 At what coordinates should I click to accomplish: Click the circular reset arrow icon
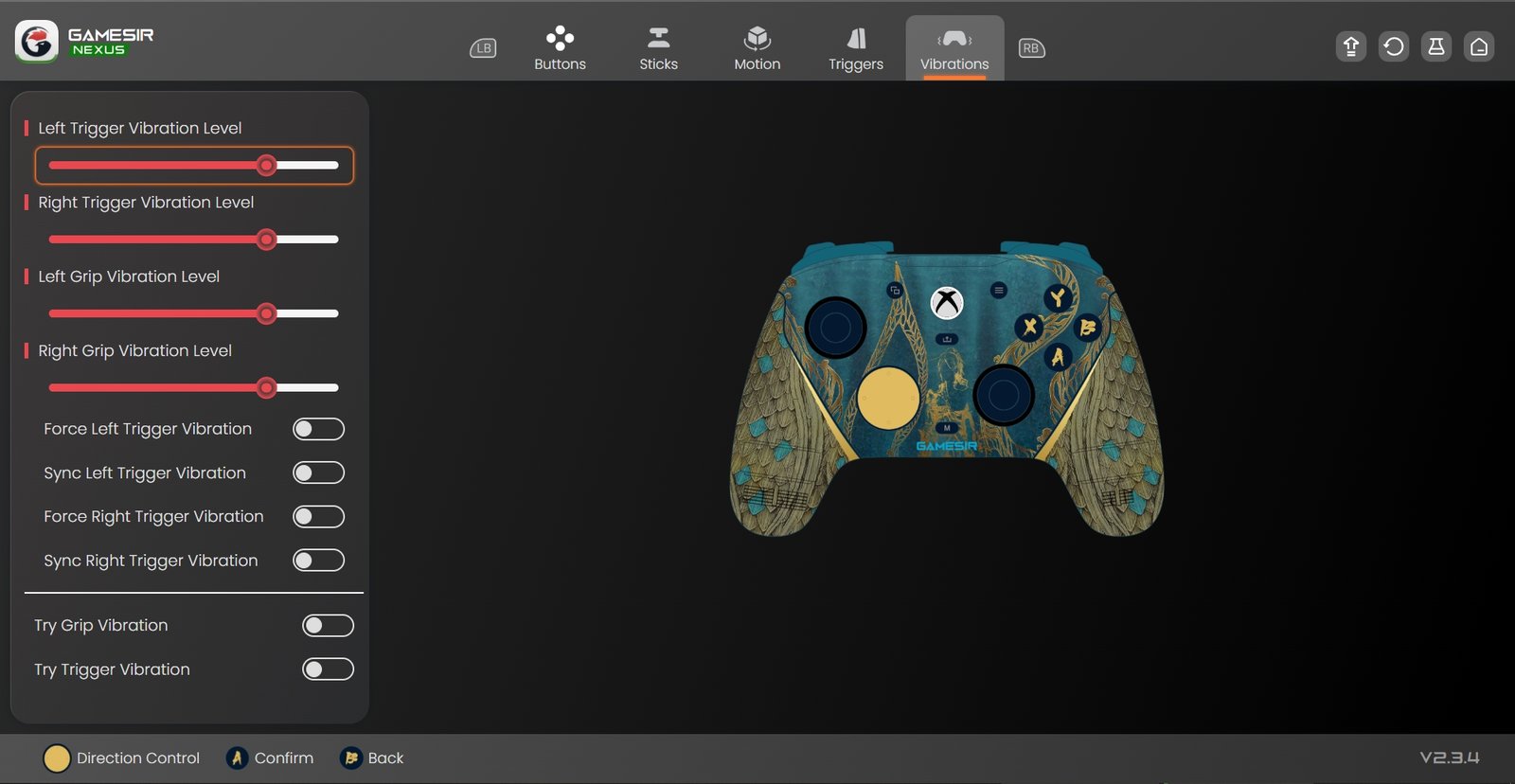pyautogui.click(x=1394, y=46)
